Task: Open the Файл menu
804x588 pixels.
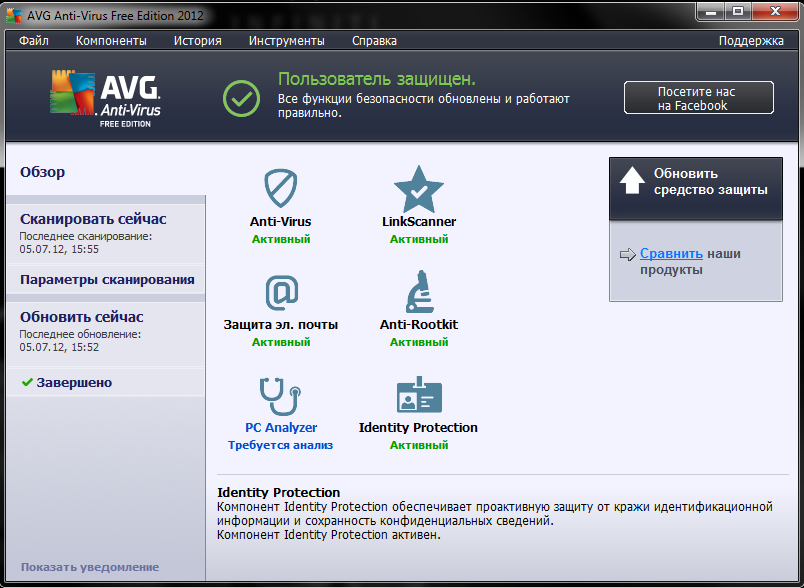Action: click(34, 40)
